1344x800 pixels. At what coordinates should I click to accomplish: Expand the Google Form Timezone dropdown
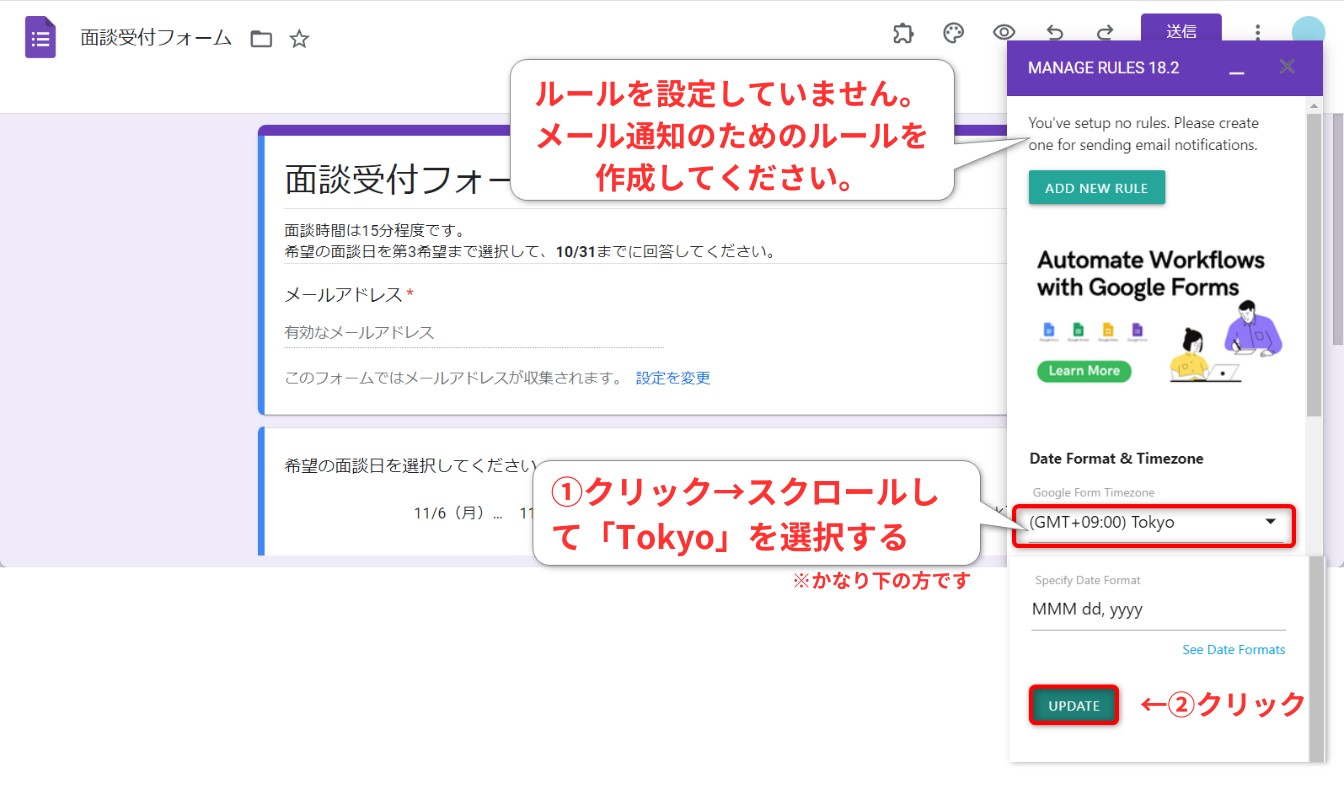click(x=1152, y=522)
